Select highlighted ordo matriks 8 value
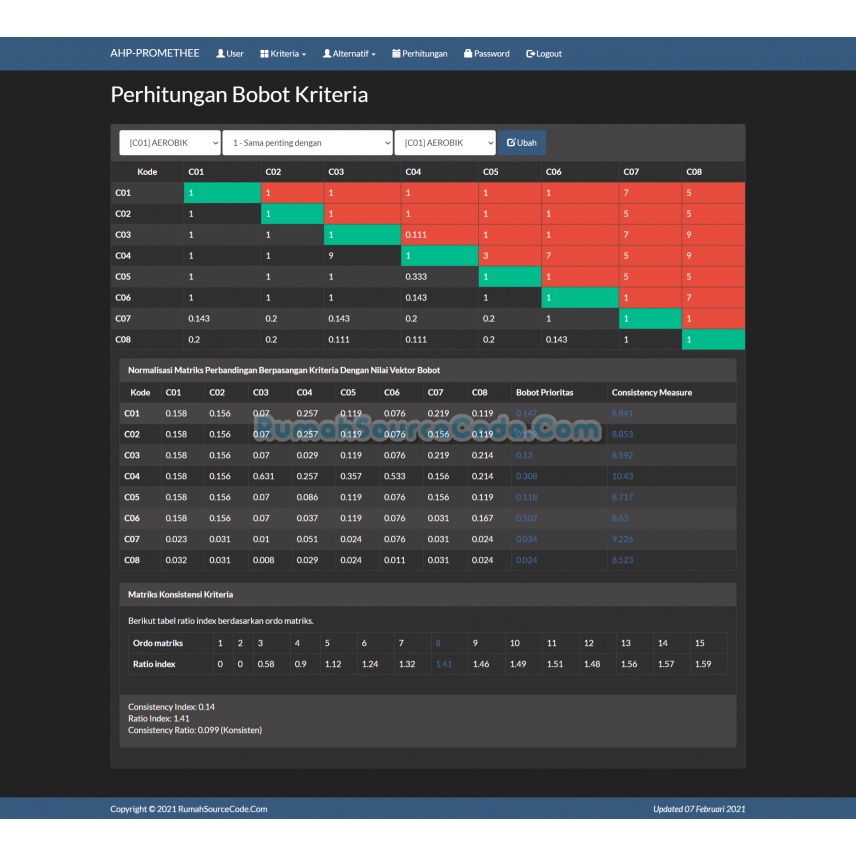Screen dimensions: 856x856 [438, 643]
